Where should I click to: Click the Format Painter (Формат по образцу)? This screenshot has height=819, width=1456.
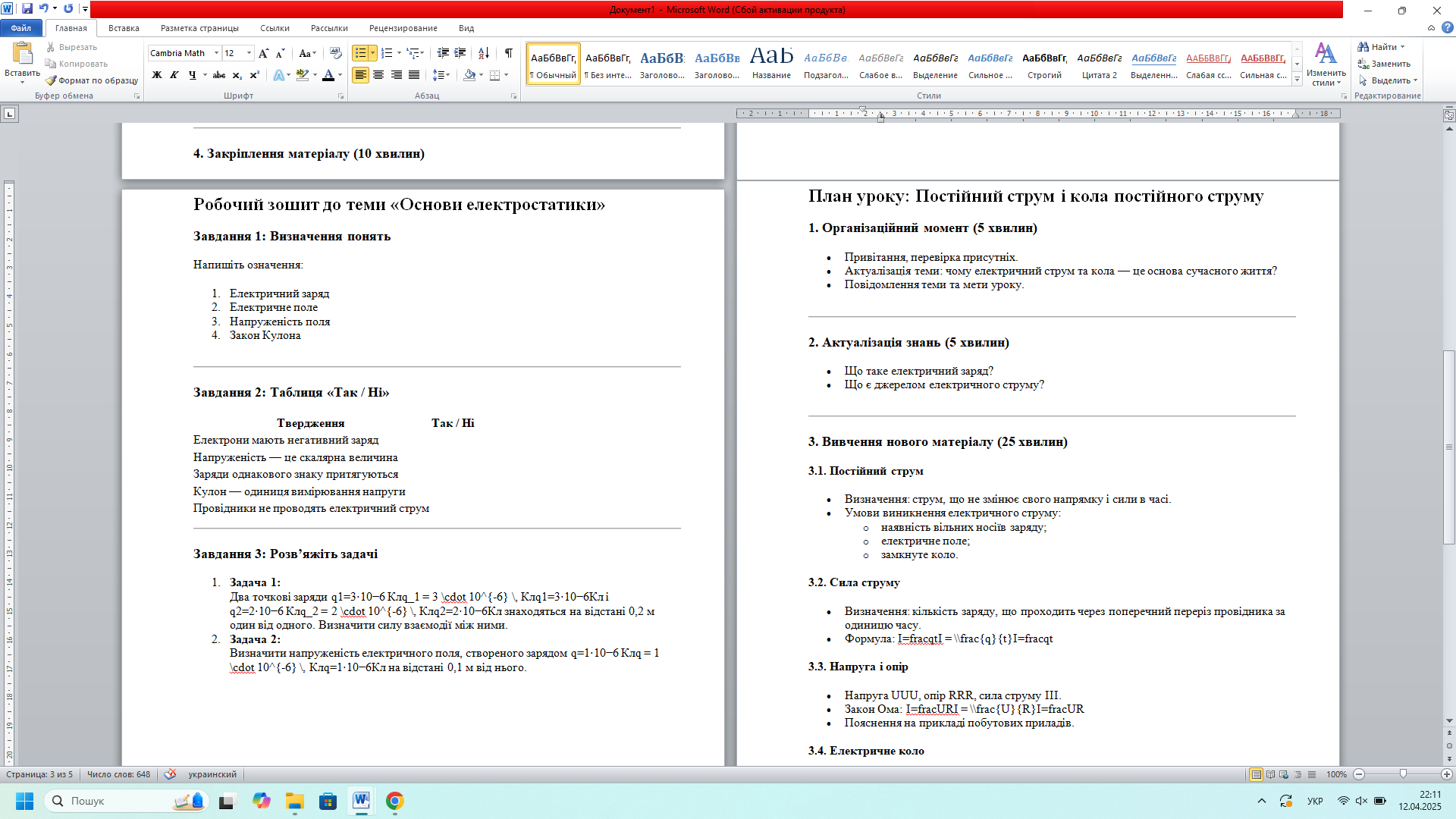92,80
